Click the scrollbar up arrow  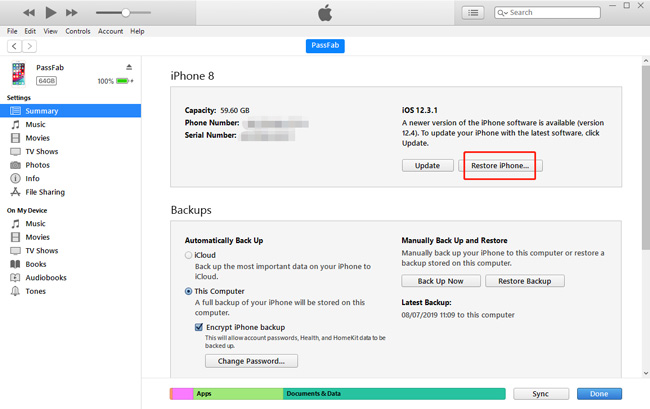point(645,61)
